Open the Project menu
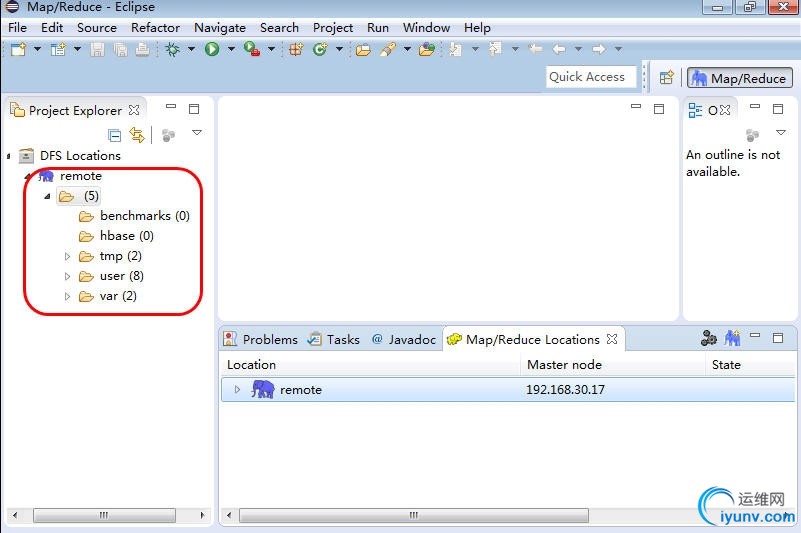The width and height of the screenshot is (801, 533). (333, 28)
